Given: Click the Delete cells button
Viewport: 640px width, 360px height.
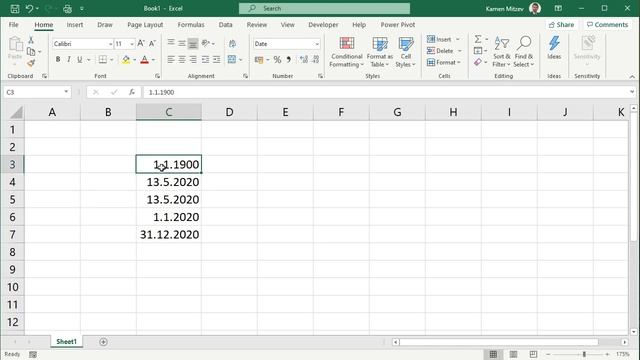Looking at the screenshot, I should [444, 51].
